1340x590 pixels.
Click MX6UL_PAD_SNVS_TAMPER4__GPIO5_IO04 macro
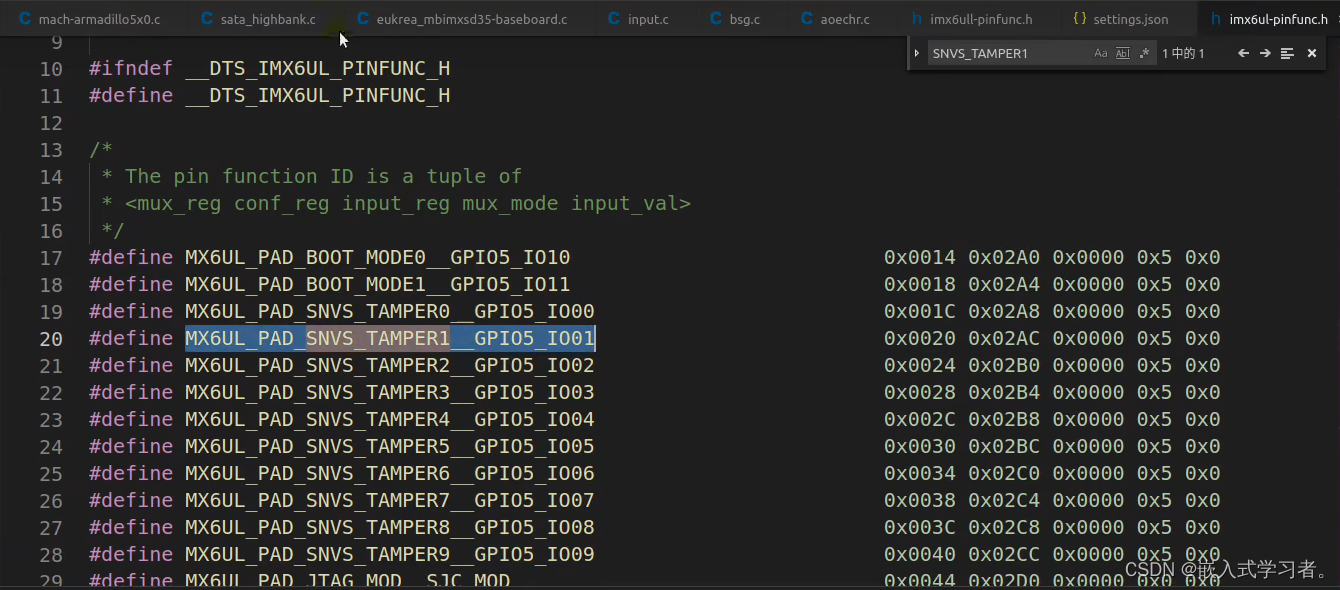[x=390, y=419]
